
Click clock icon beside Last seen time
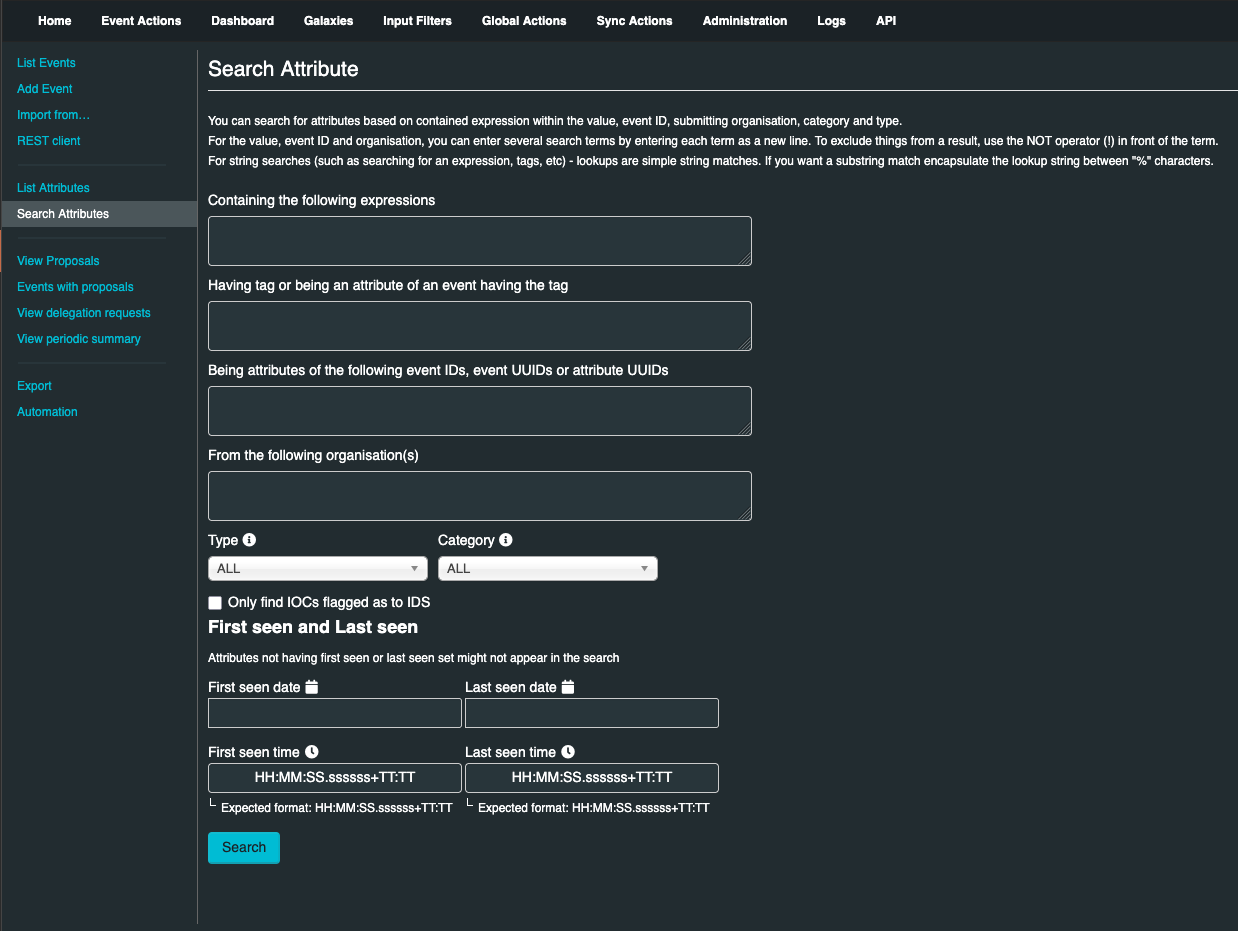[568, 752]
